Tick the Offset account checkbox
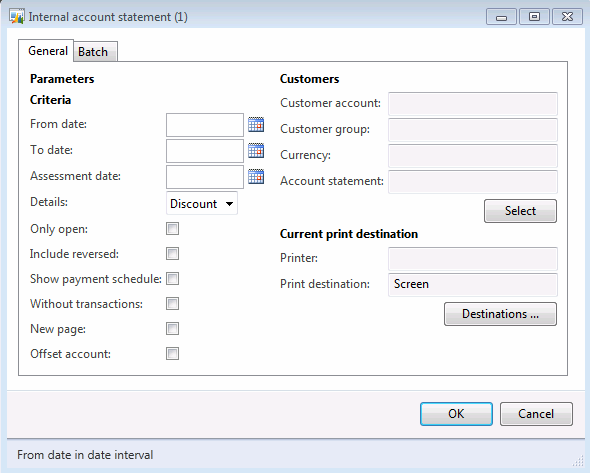The width and height of the screenshot is (590, 473). pos(172,354)
